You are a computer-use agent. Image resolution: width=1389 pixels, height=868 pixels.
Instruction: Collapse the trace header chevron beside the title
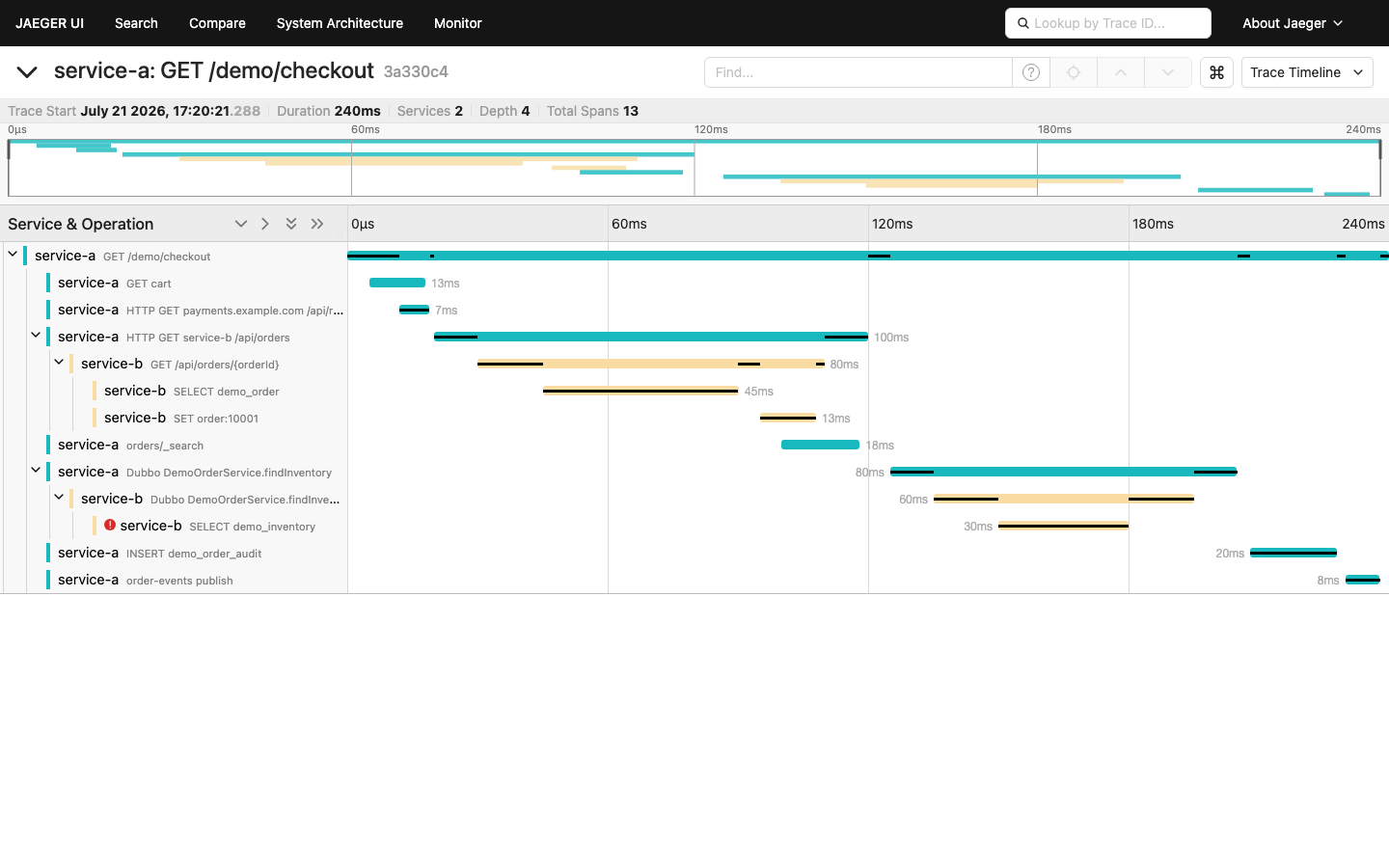(x=27, y=71)
